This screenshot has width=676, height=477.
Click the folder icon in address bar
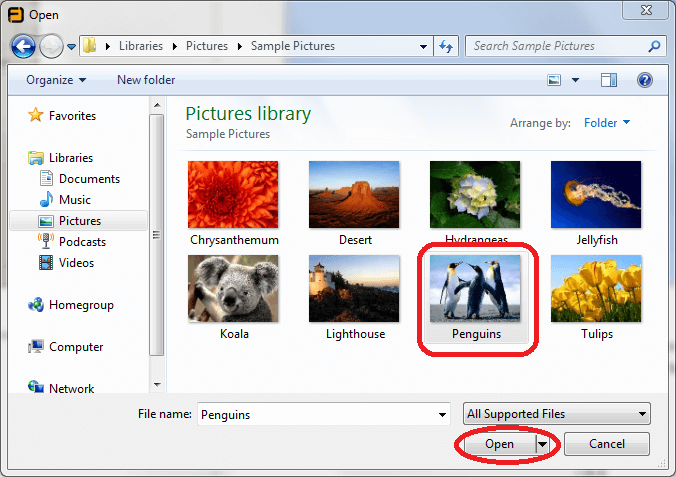pos(90,45)
